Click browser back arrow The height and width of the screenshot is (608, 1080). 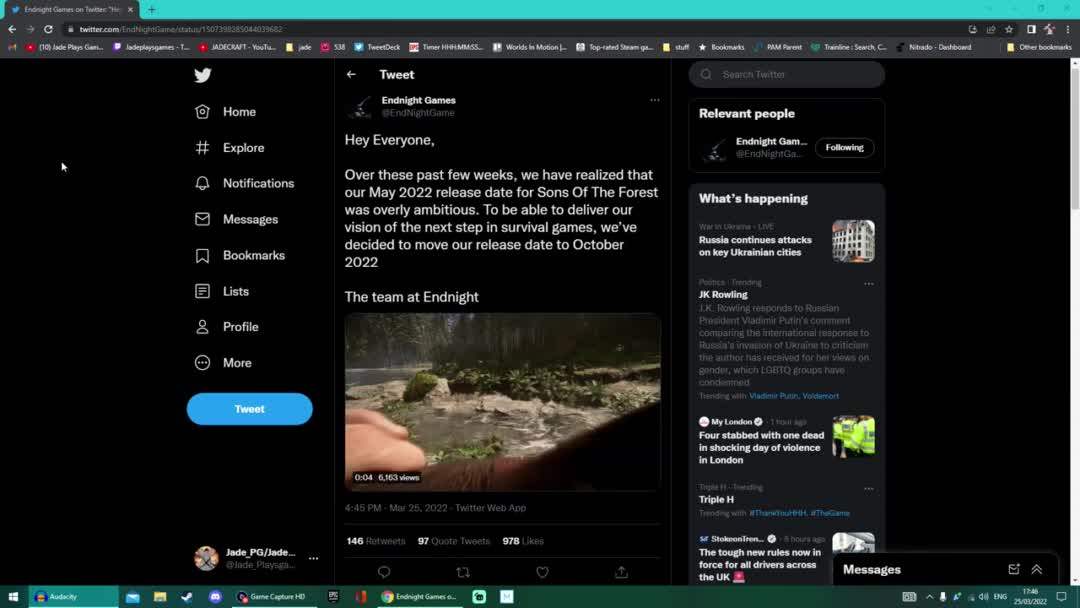pos(12,30)
